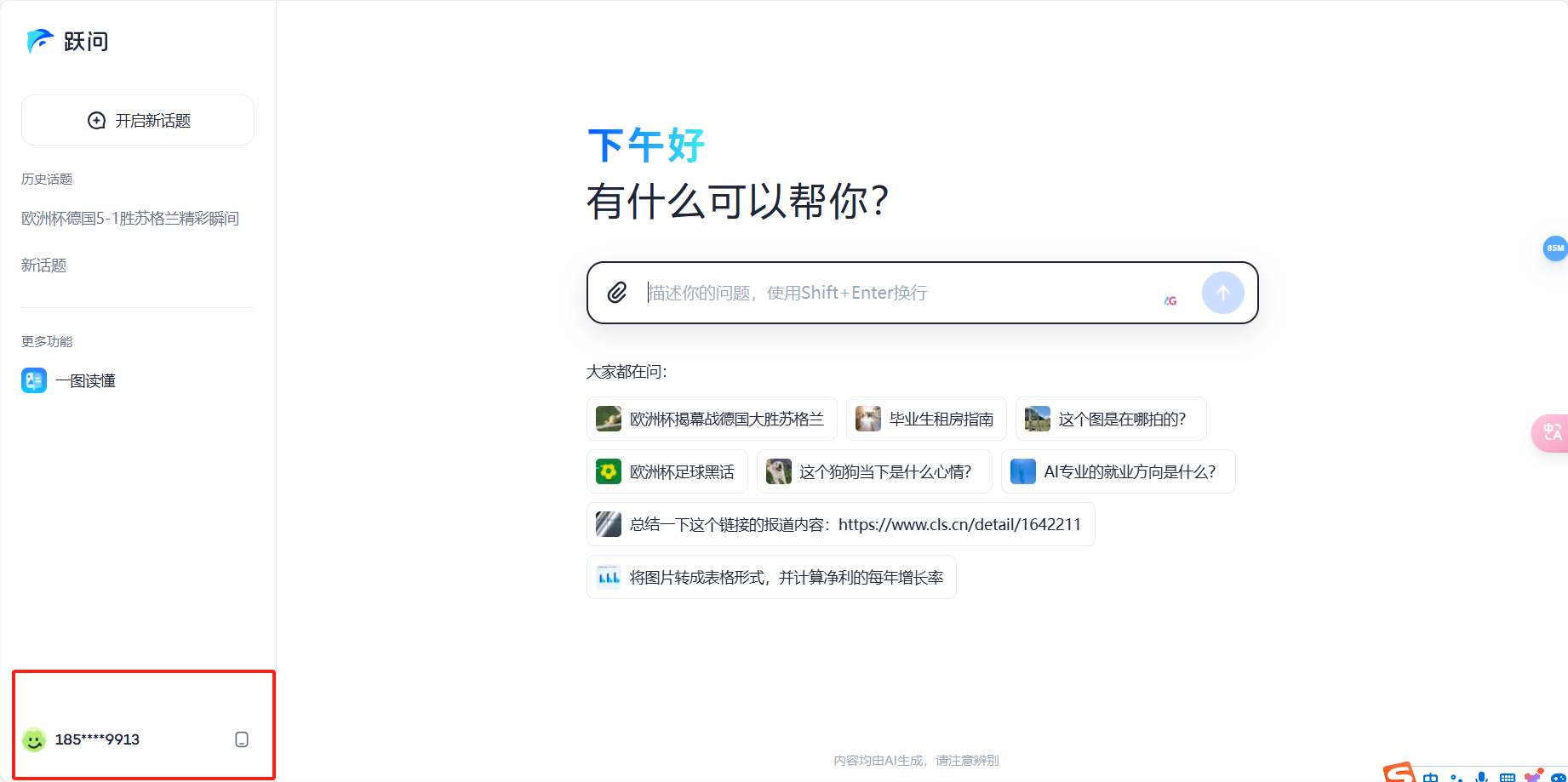Open the 欧洲杯足球黑话 suggestion

[x=667, y=471]
